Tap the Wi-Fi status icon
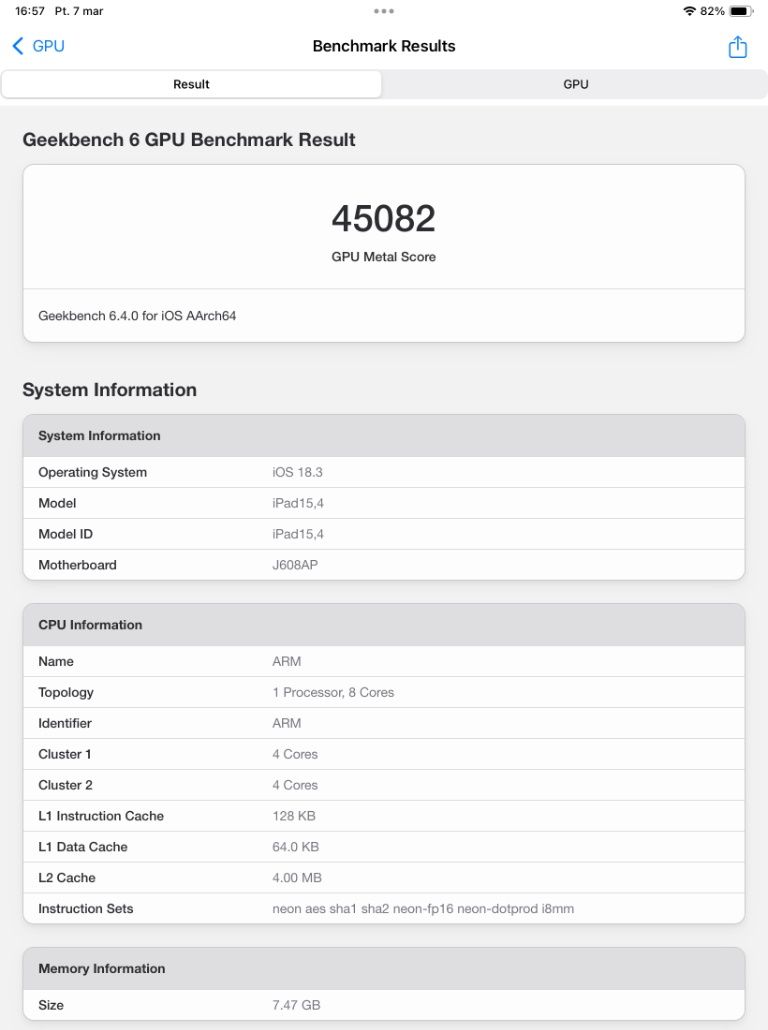 point(689,11)
